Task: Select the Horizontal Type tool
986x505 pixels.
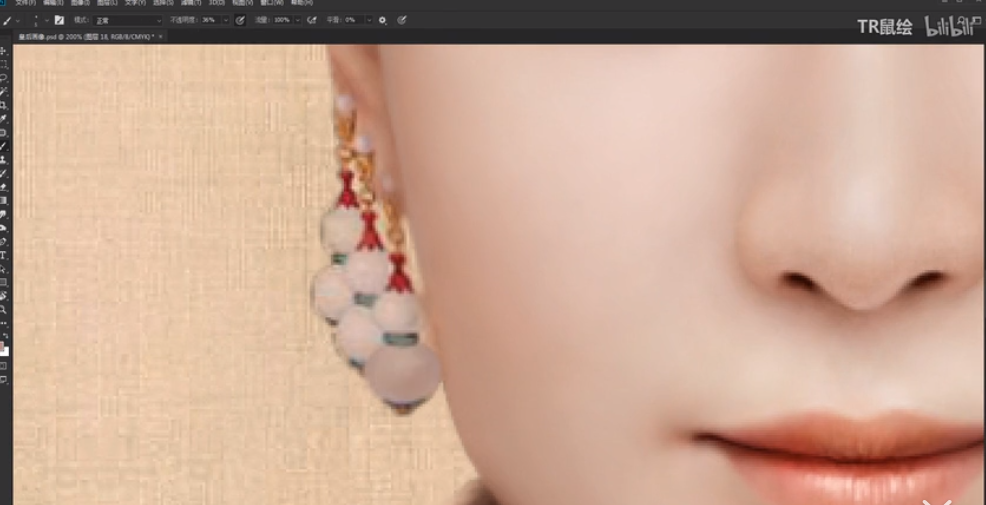Action: [4, 256]
